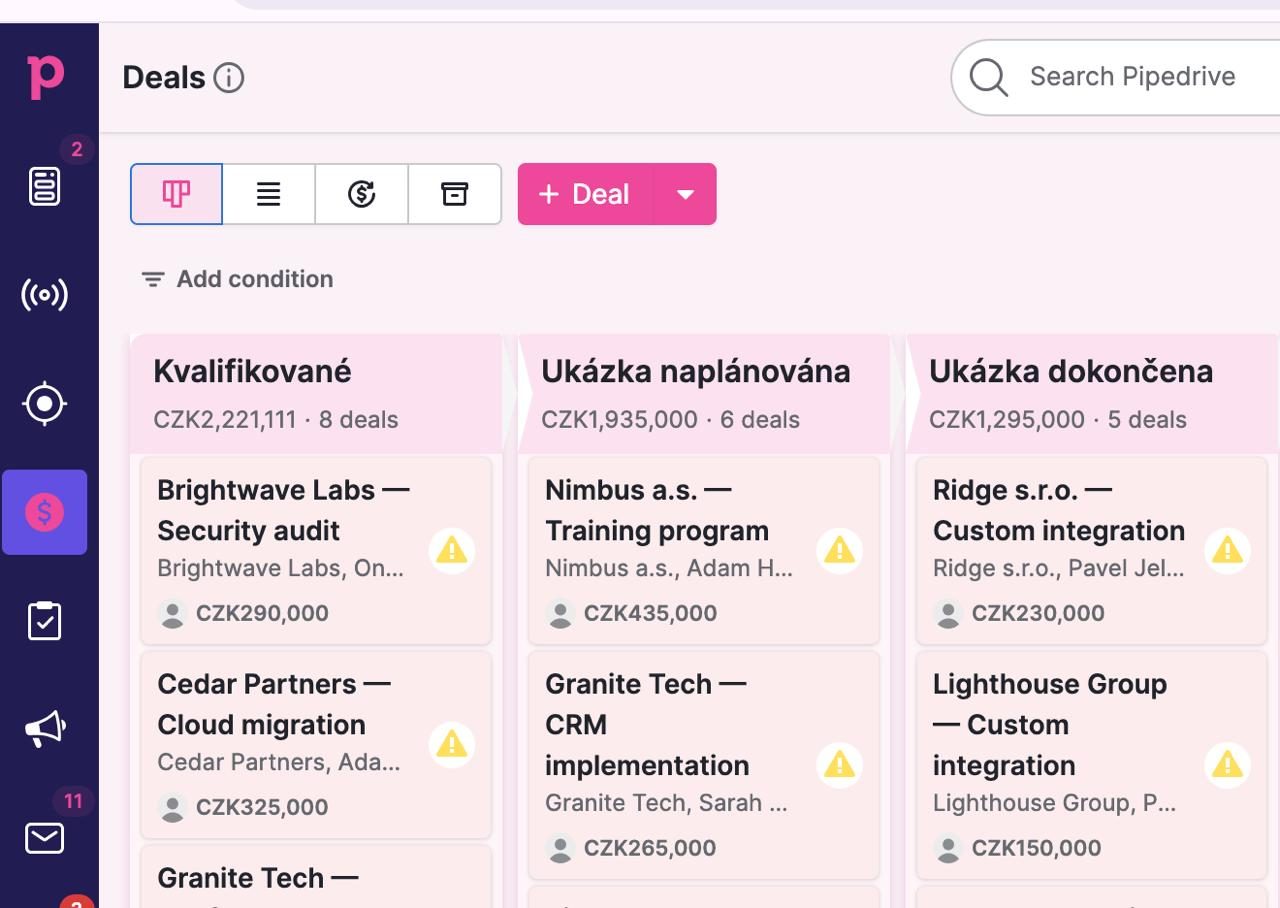The height and width of the screenshot is (908, 1280).
Task: Click warning icon on Lighthouse Group deal
Action: (1227, 765)
